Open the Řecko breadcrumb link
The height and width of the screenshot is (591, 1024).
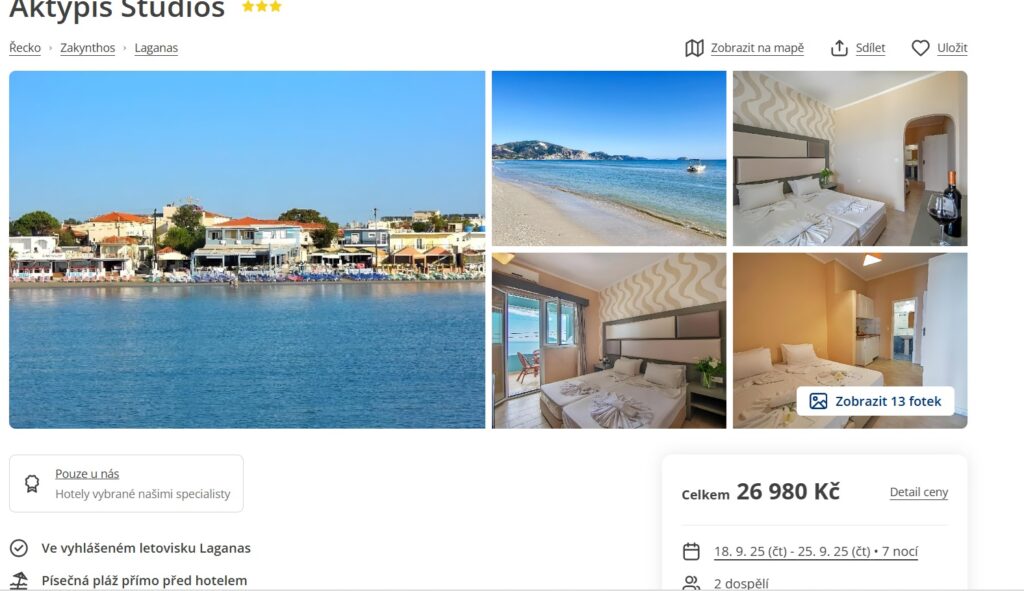tap(25, 48)
